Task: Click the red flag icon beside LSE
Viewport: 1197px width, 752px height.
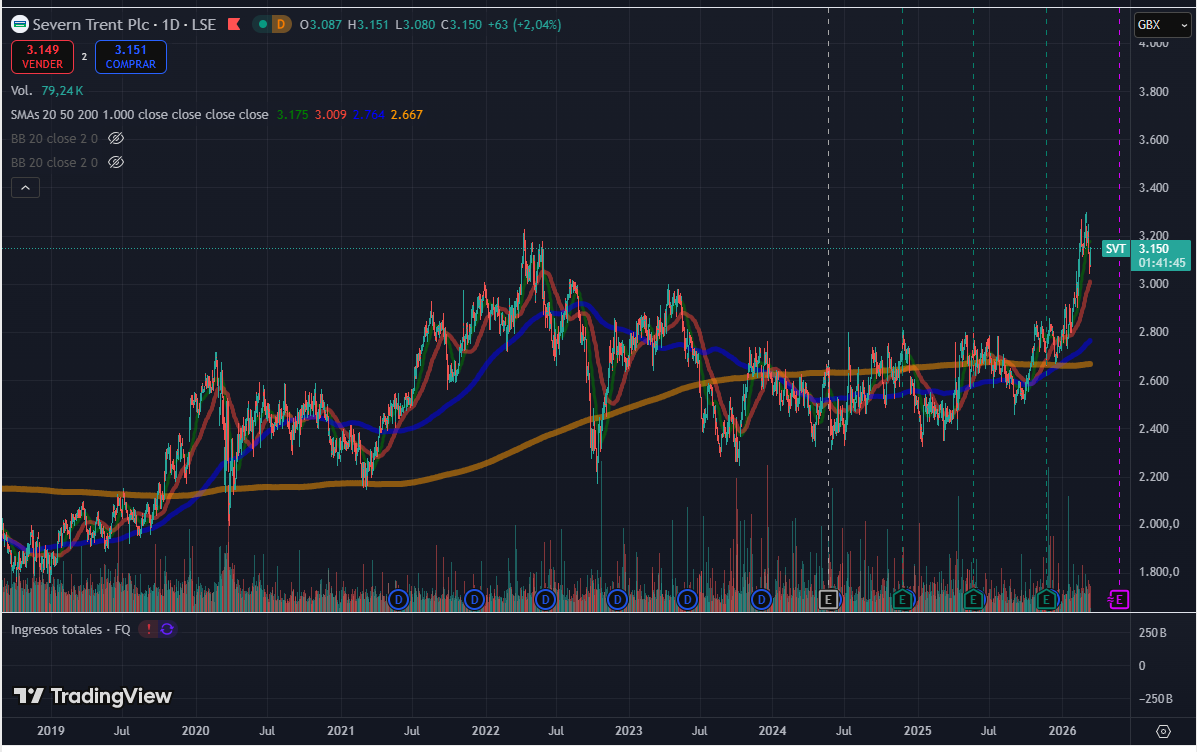Action: pos(234,24)
